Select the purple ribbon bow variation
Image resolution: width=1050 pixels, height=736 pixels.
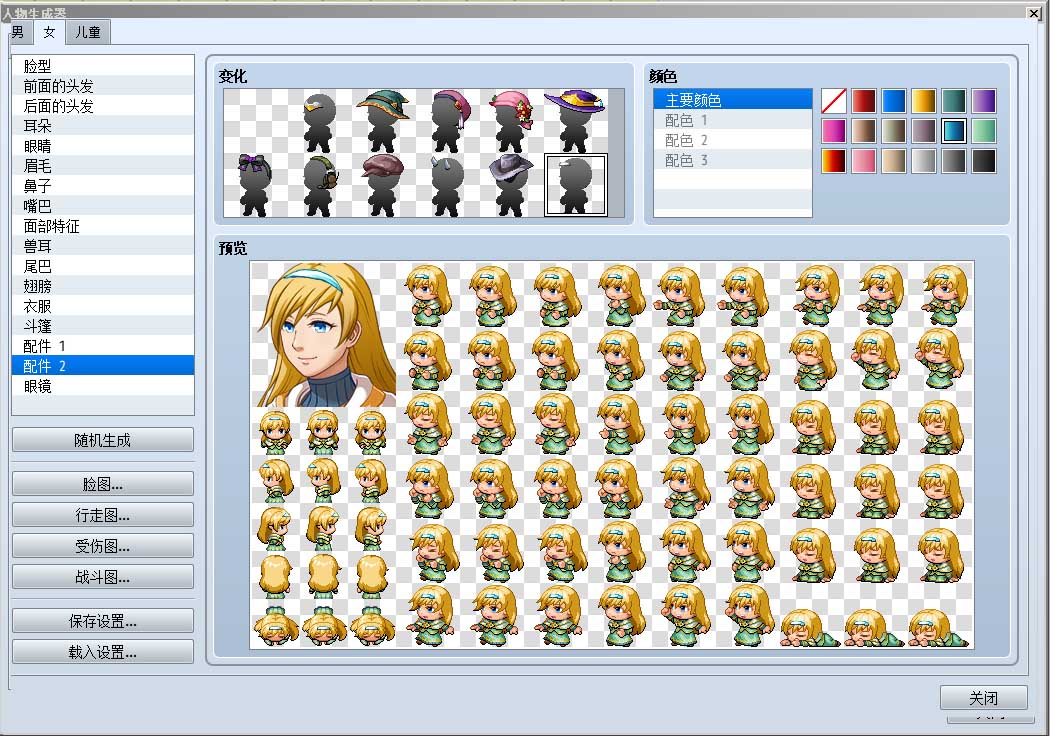coord(255,185)
